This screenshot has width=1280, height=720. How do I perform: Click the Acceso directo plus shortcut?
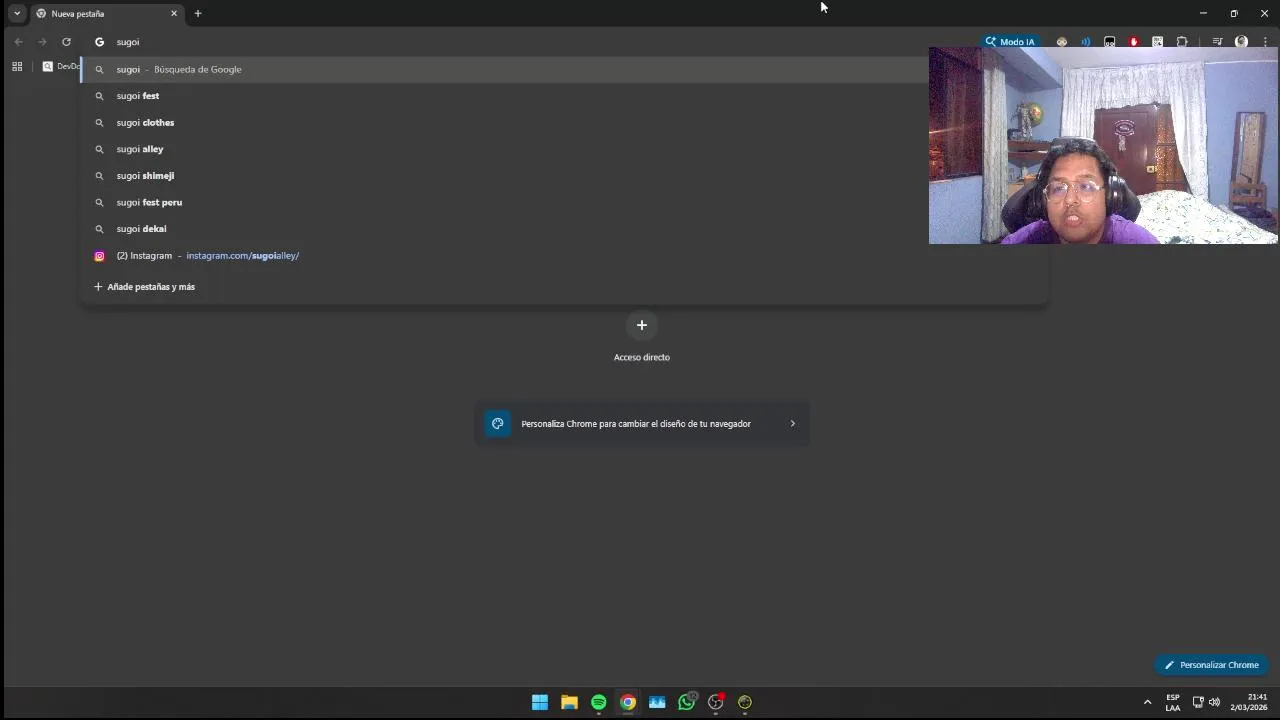(x=642, y=325)
